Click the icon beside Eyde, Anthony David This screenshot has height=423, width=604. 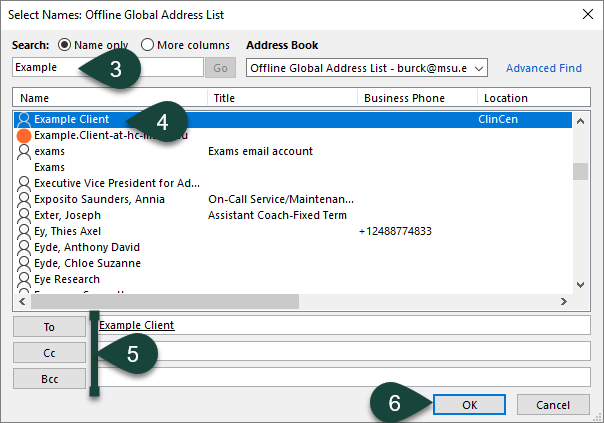click(x=24, y=247)
